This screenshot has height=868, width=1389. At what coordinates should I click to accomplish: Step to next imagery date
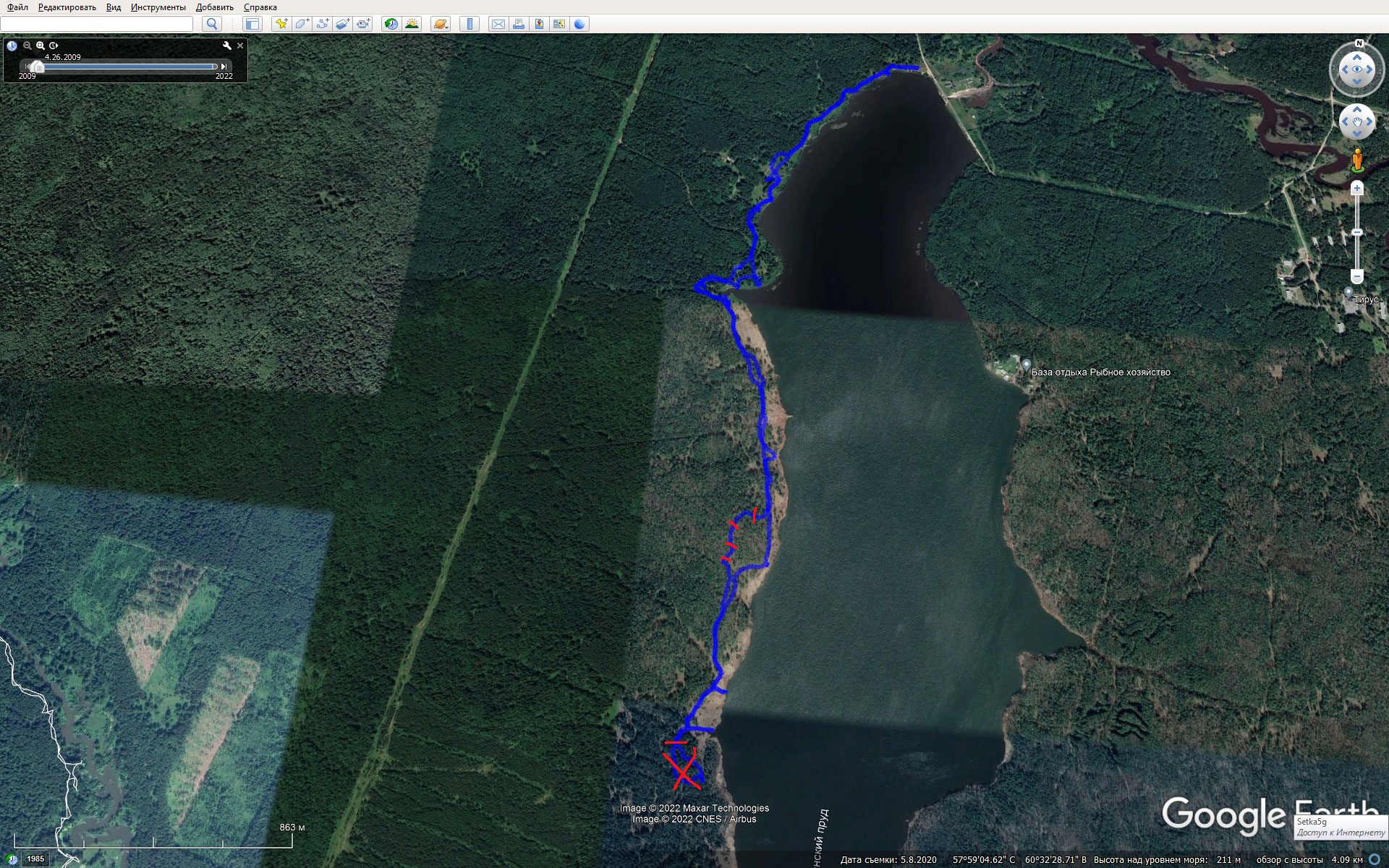pyautogui.click(x=224, y=67)
